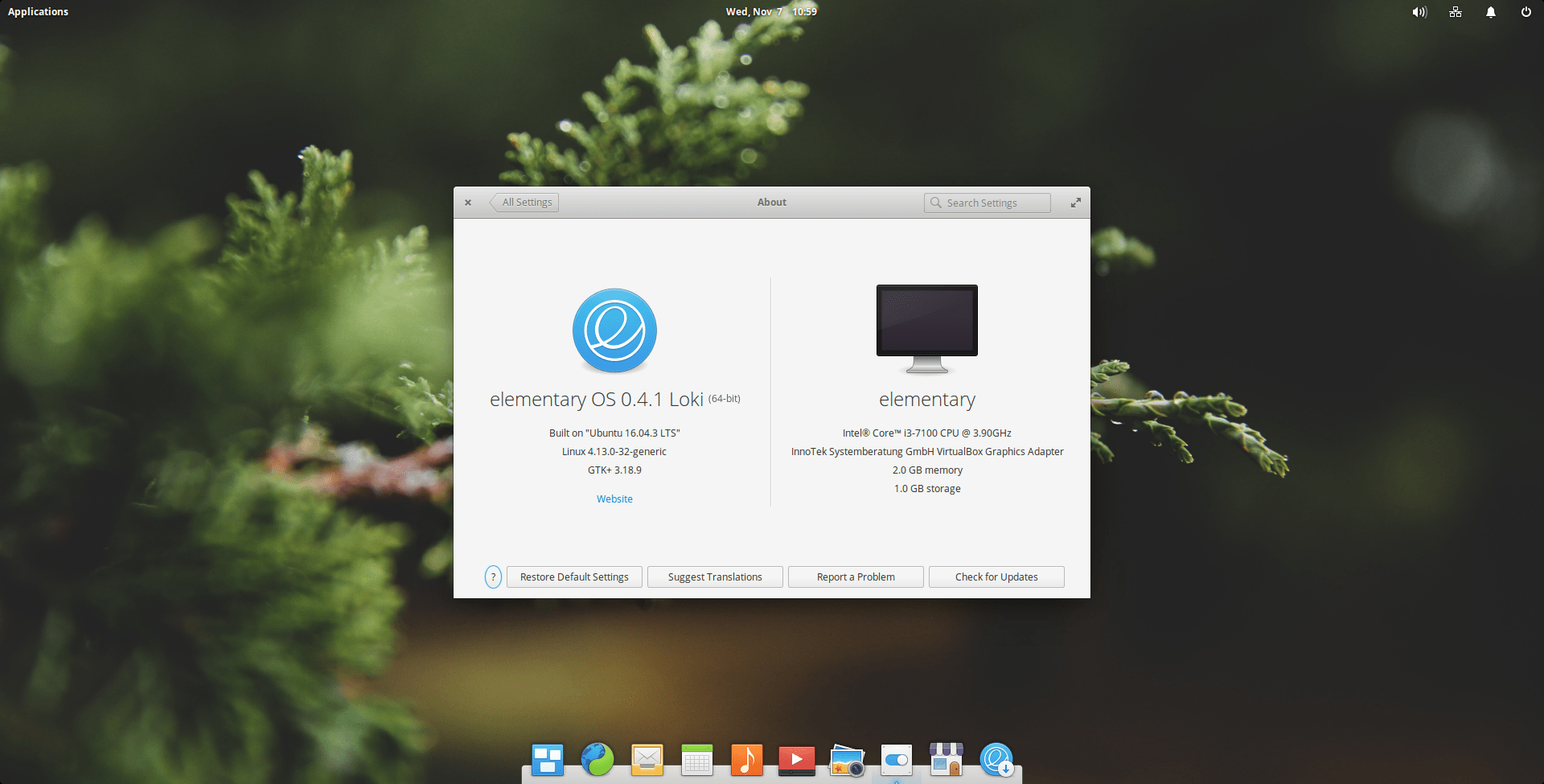Open Multitasking View in the dock
The height and width of the screenshot is (784, 1544).
pyautogui.click(x=548, y=760)
